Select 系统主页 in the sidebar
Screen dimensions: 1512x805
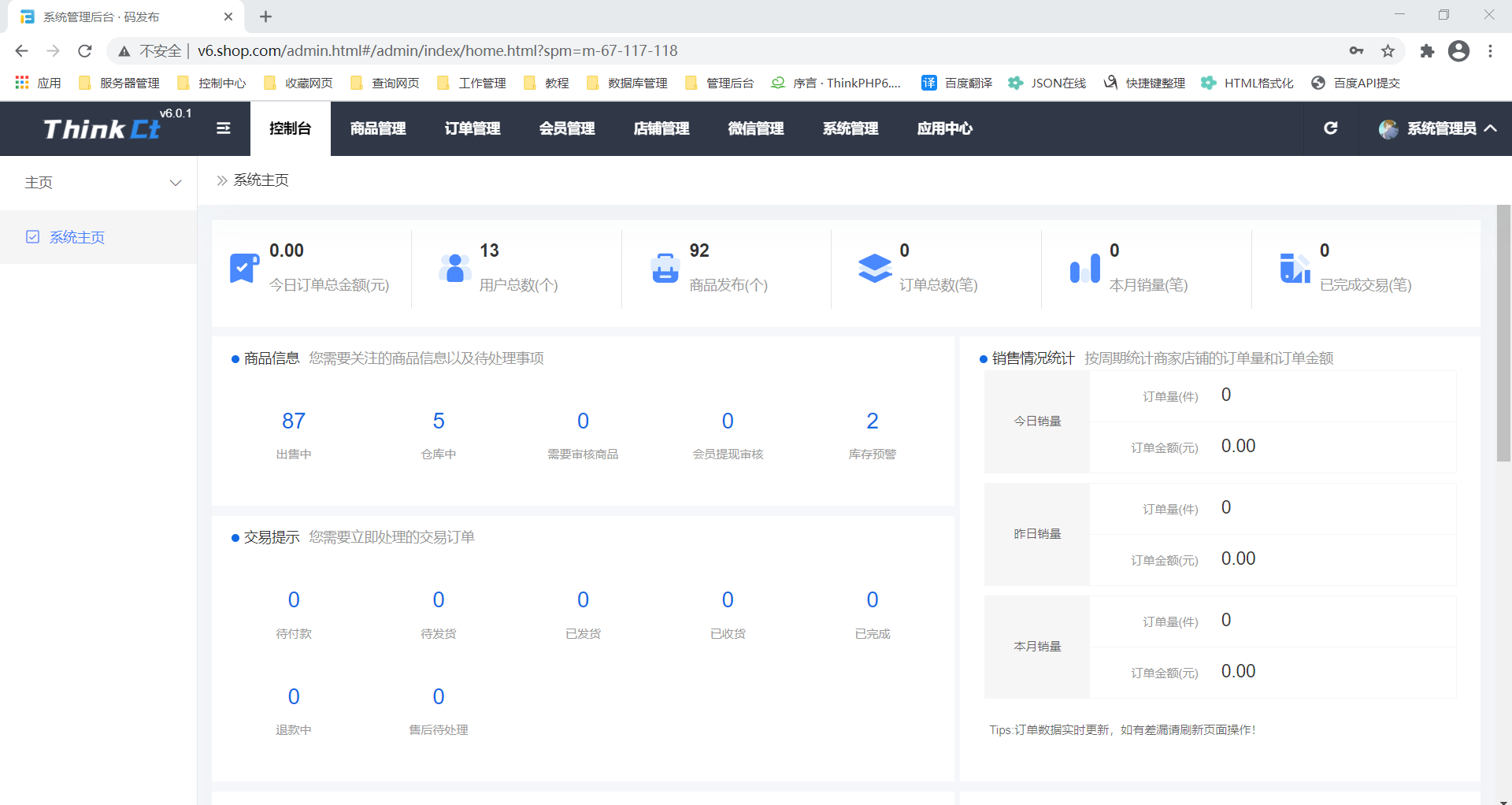point(76,237)
